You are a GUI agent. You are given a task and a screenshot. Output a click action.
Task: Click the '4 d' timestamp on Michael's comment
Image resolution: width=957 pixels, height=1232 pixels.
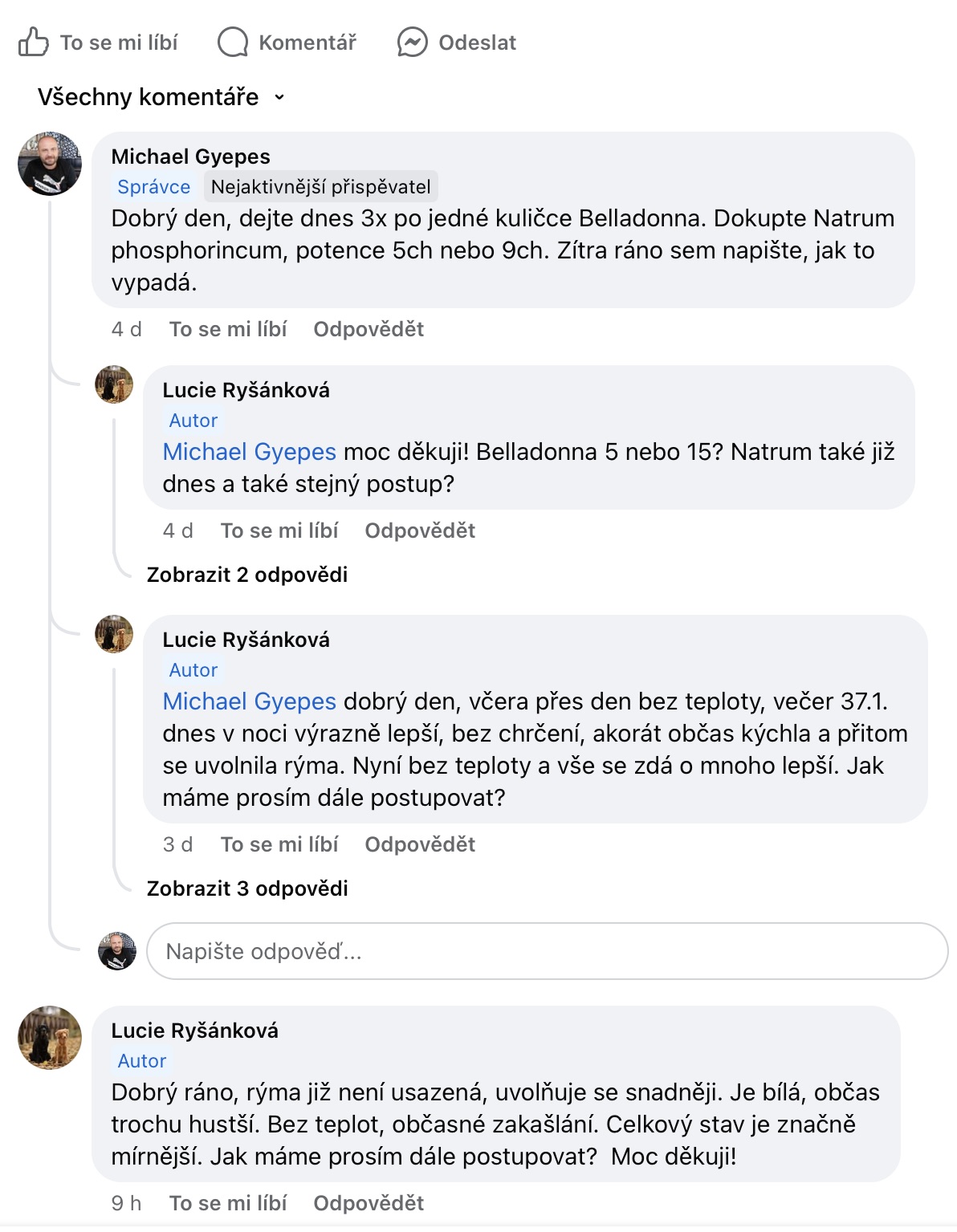point(126,329)
